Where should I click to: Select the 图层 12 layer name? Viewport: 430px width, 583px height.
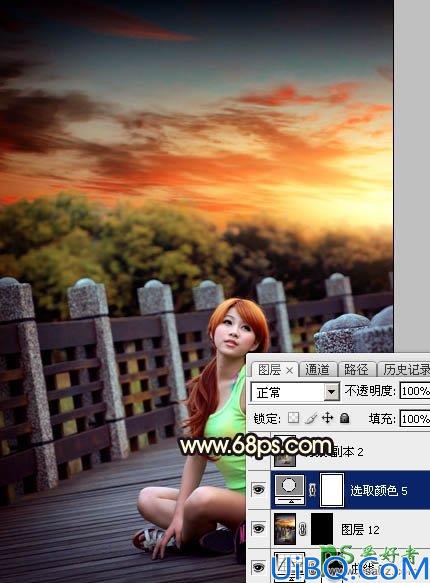click(x=360, y=529)
